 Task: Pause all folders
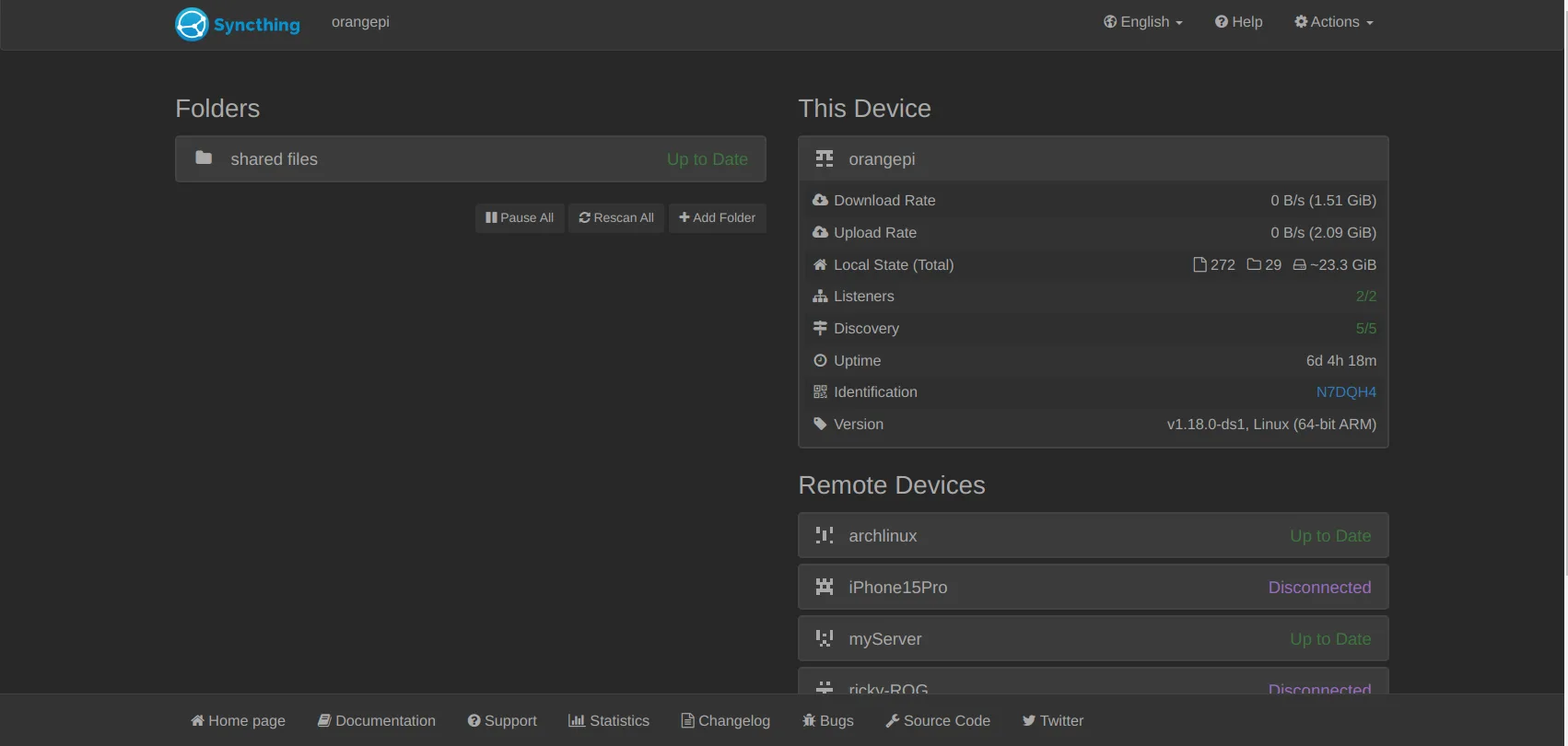coord(520,217)
